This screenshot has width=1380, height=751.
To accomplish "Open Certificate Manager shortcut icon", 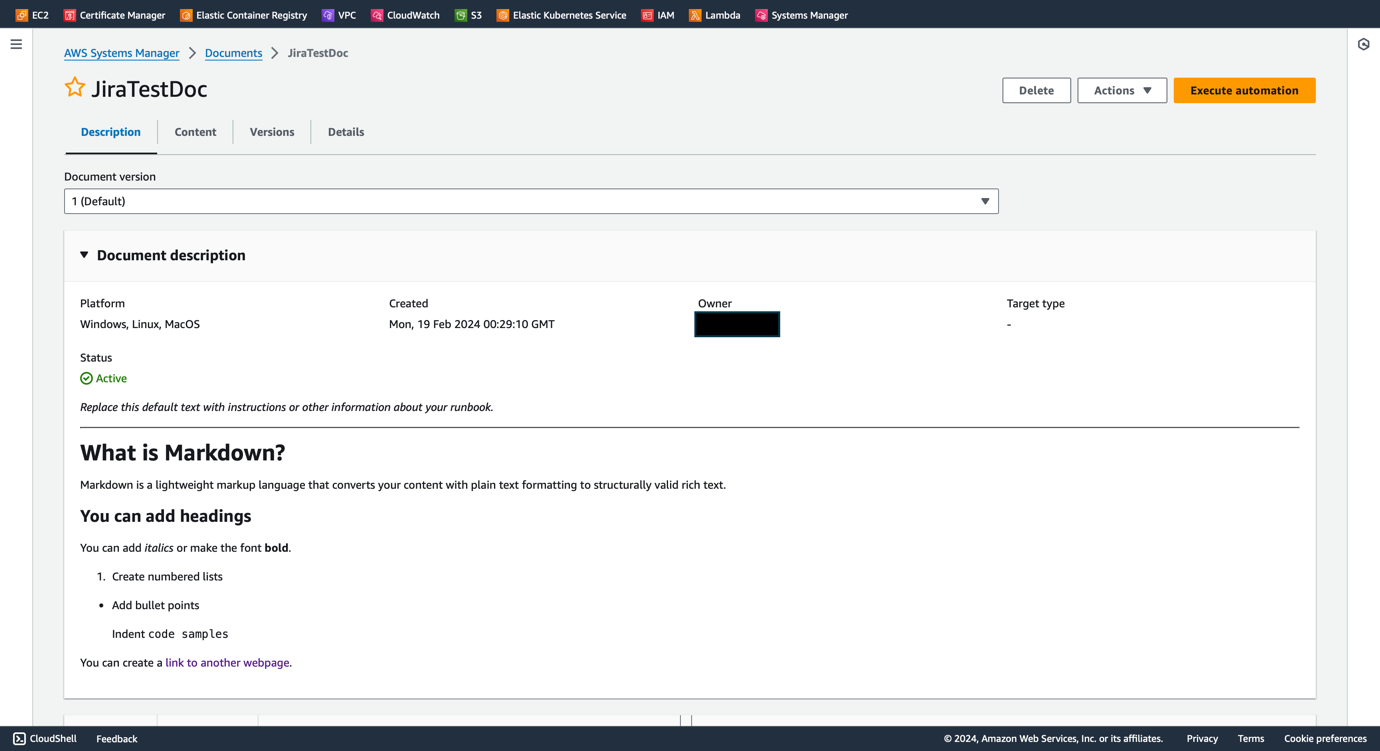I will [70, 15].
